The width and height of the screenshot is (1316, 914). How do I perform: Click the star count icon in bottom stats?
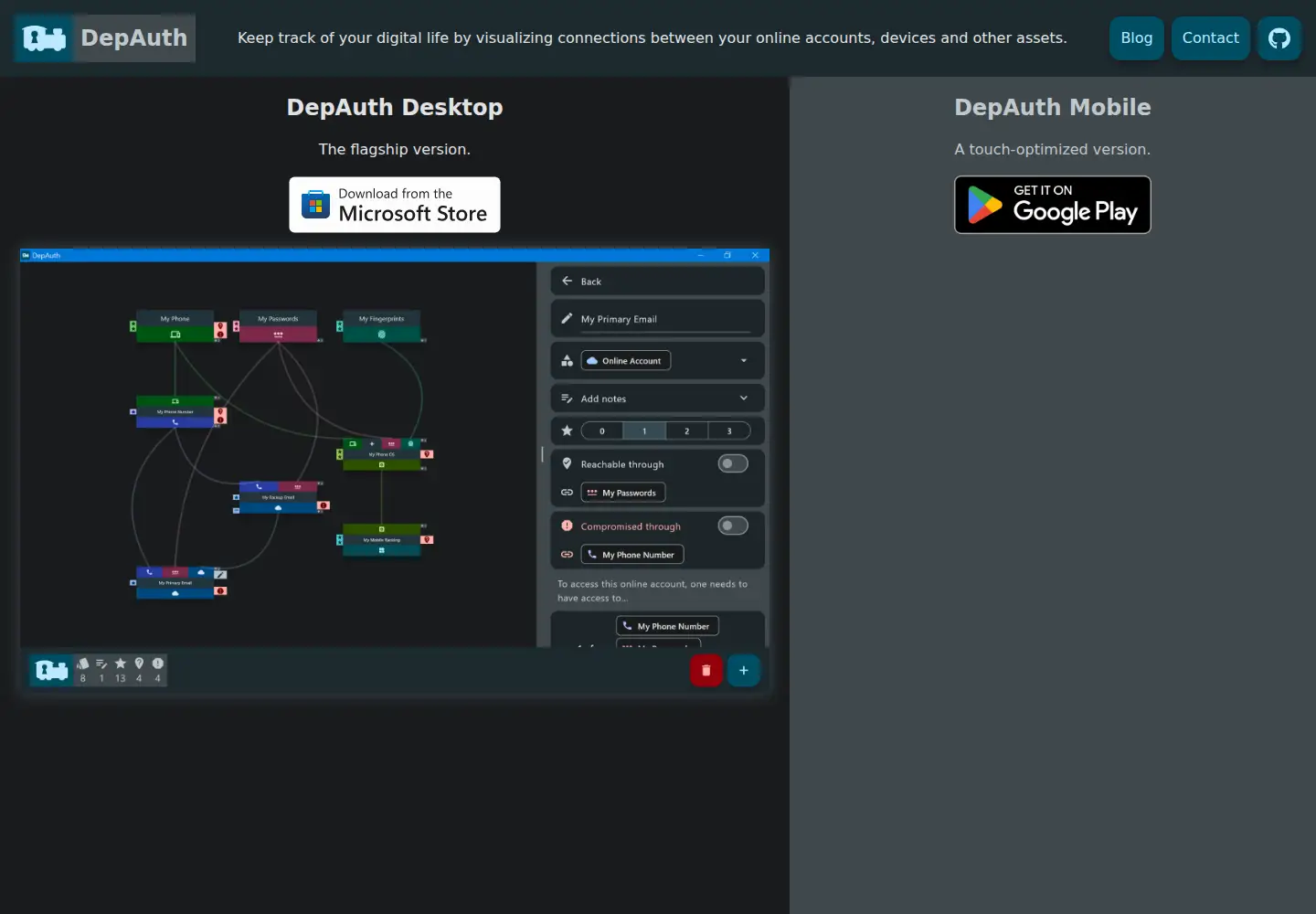(120, 664)
